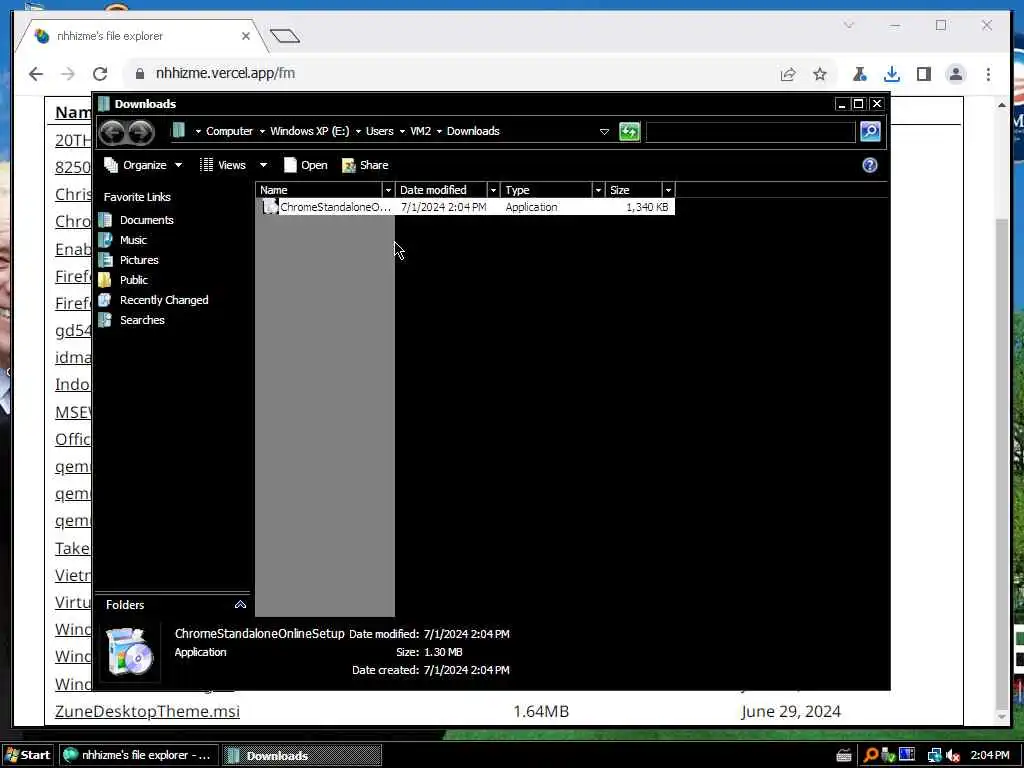The height and width of the screenshot is (768, 1024).
Task: Click the explorer search input field
Action: pyautogui.click(x=750, y=132)
